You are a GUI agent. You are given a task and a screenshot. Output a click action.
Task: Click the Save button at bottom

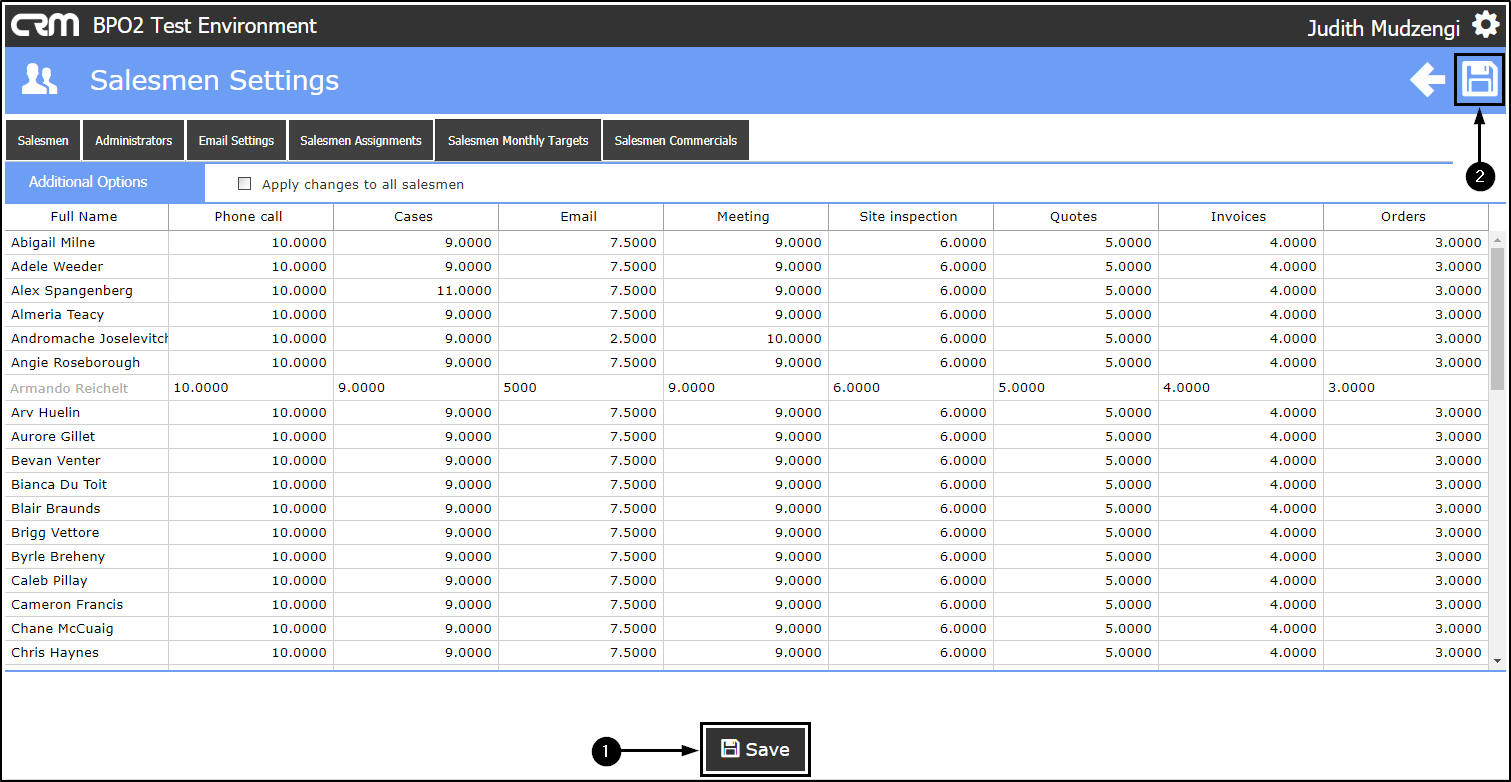[x=755, y=749]
